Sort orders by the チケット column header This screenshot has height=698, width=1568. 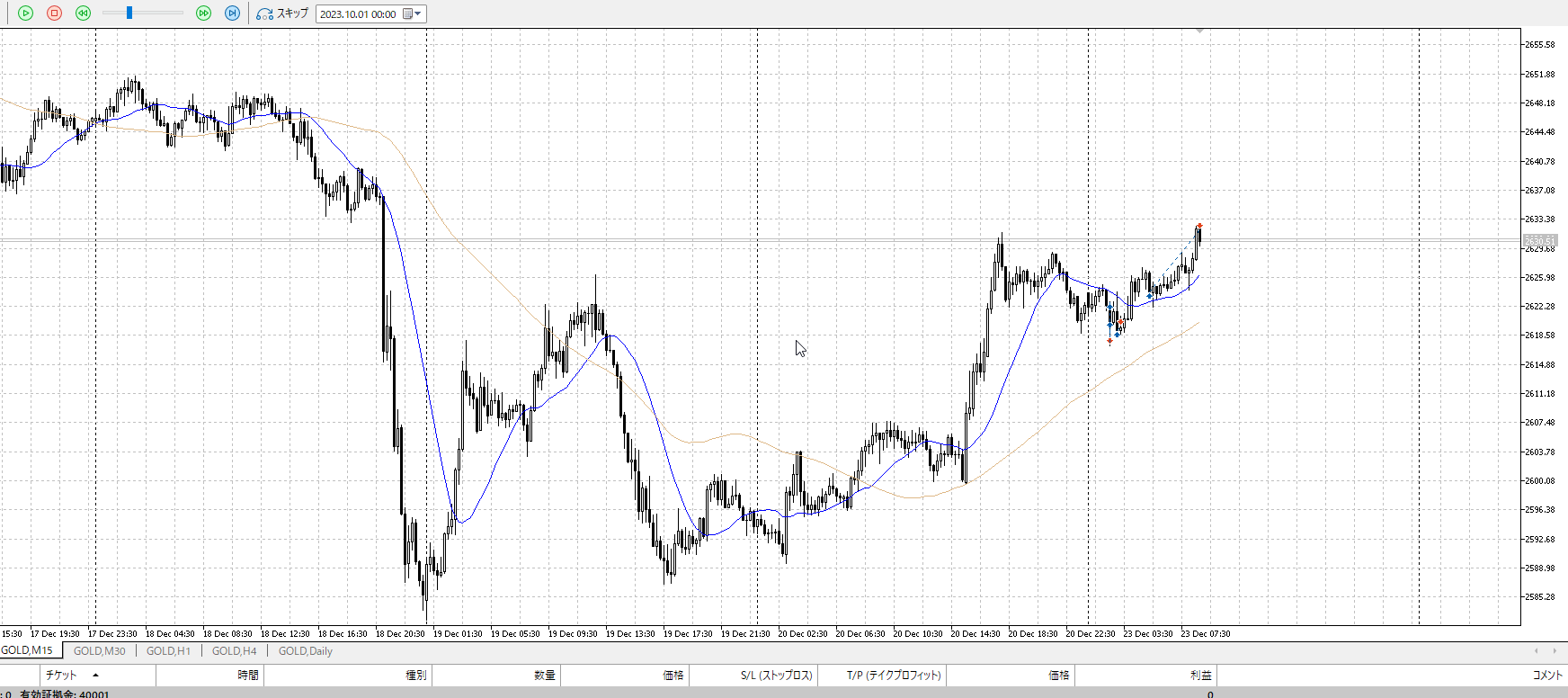[x=61, y=675]
